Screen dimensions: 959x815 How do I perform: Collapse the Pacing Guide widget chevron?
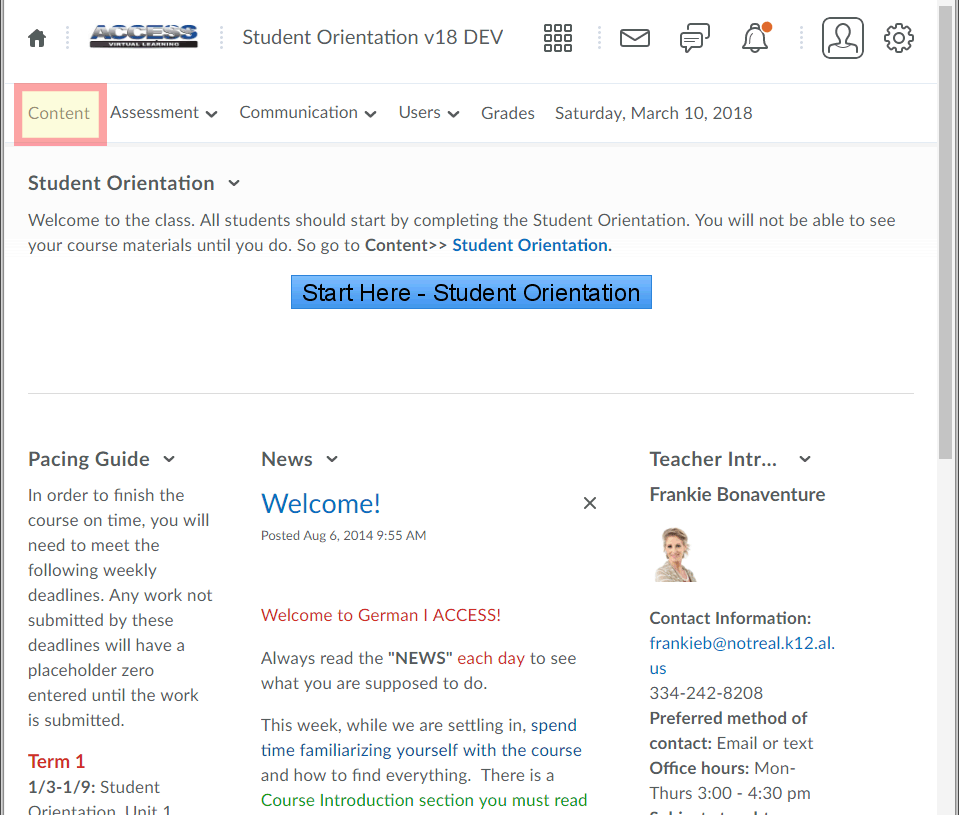(x=169, y=459)
